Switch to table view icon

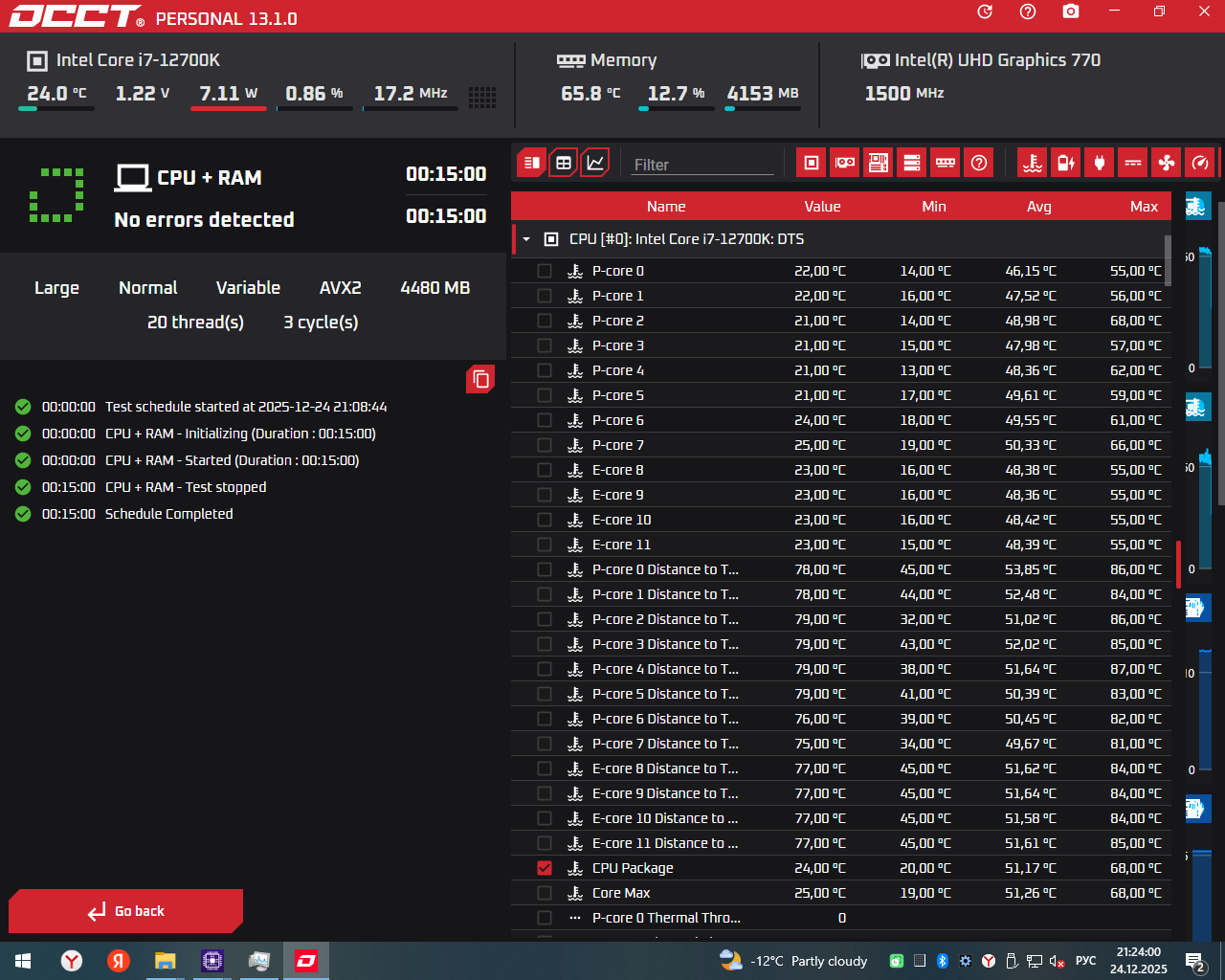pyautogui.click(x=564, y=163)
